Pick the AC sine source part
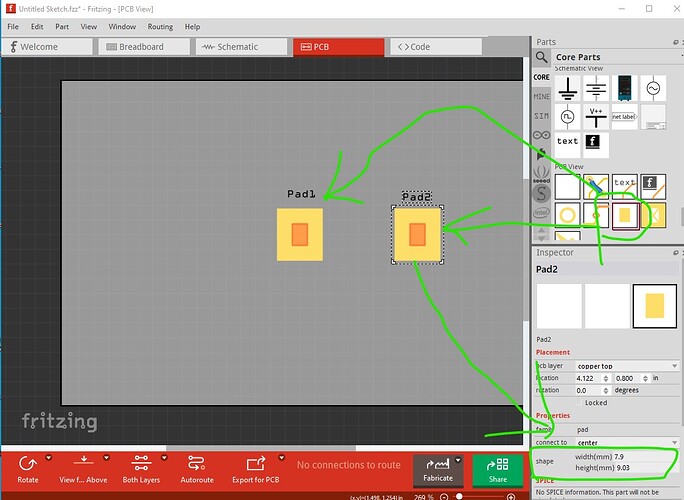Viewport: 684px width, 500px height. (653, 88)
